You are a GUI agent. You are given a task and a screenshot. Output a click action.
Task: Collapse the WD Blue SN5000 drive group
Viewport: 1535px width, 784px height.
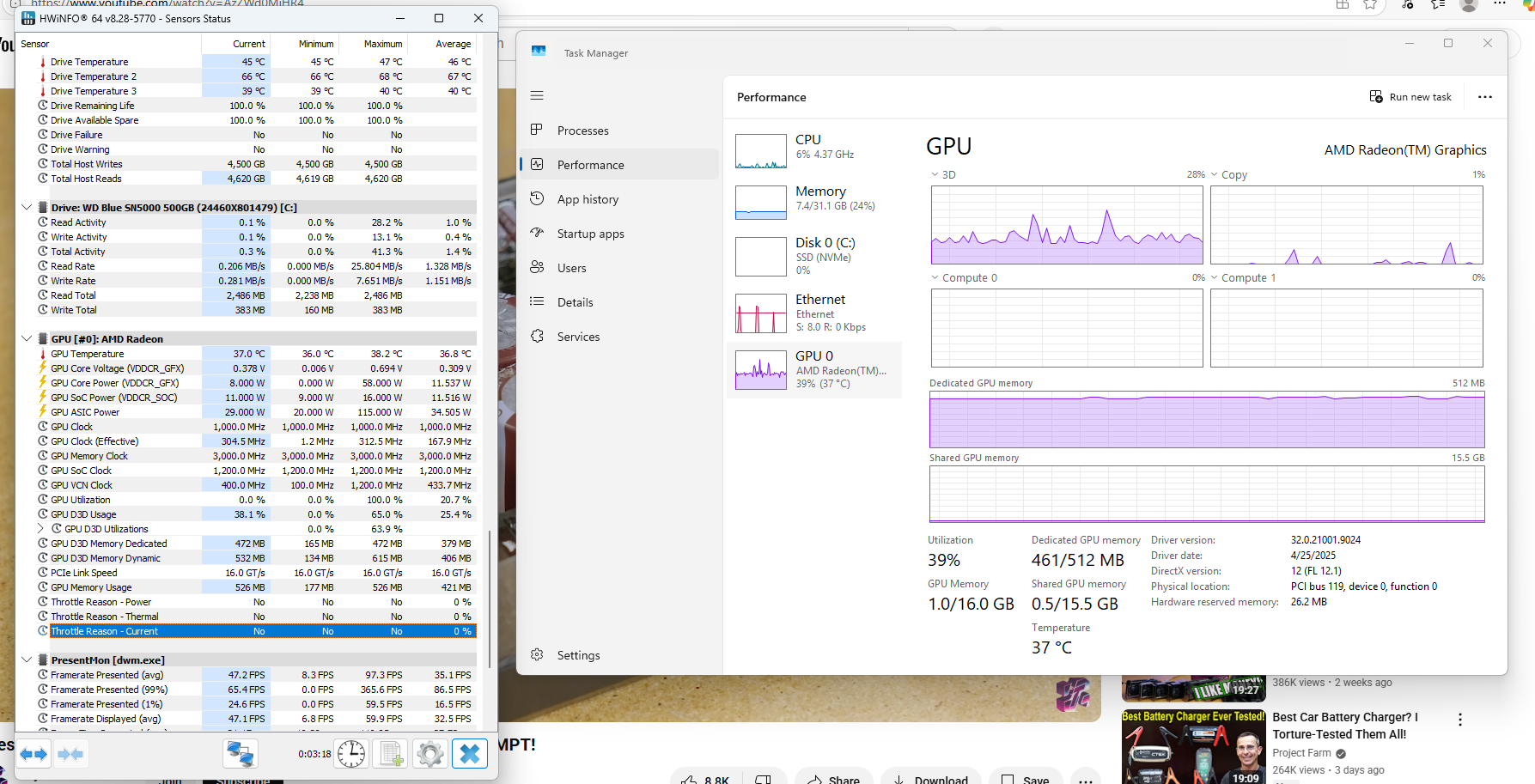point(27,207)
